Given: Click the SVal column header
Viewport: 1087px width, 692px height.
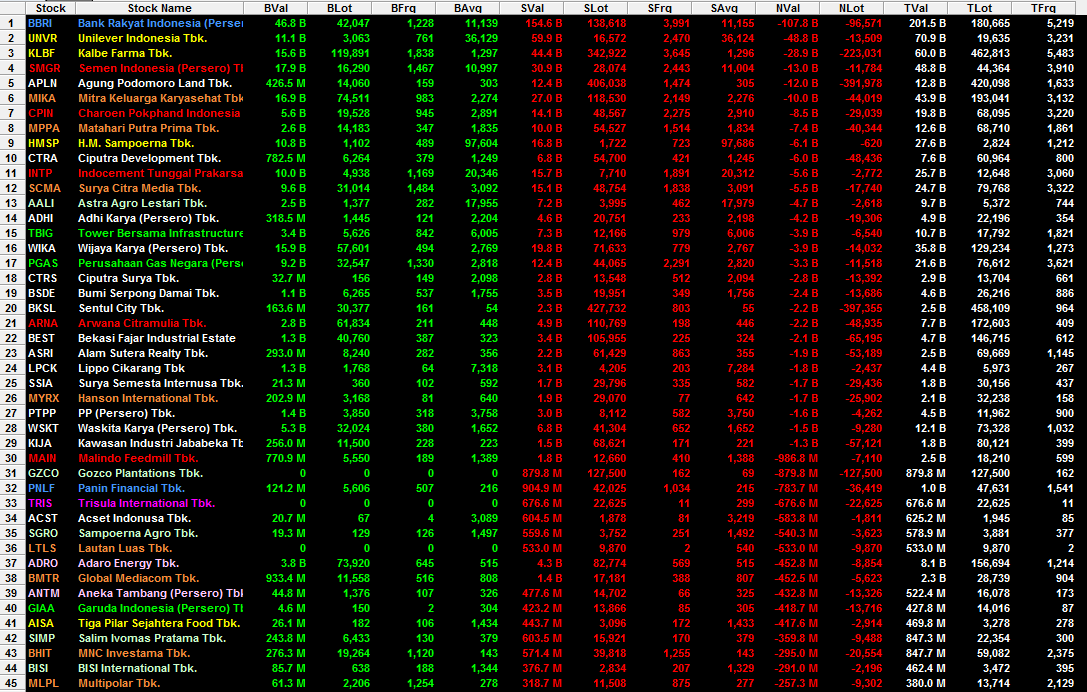Looking at the screenshot, I should tap(532, 8).
